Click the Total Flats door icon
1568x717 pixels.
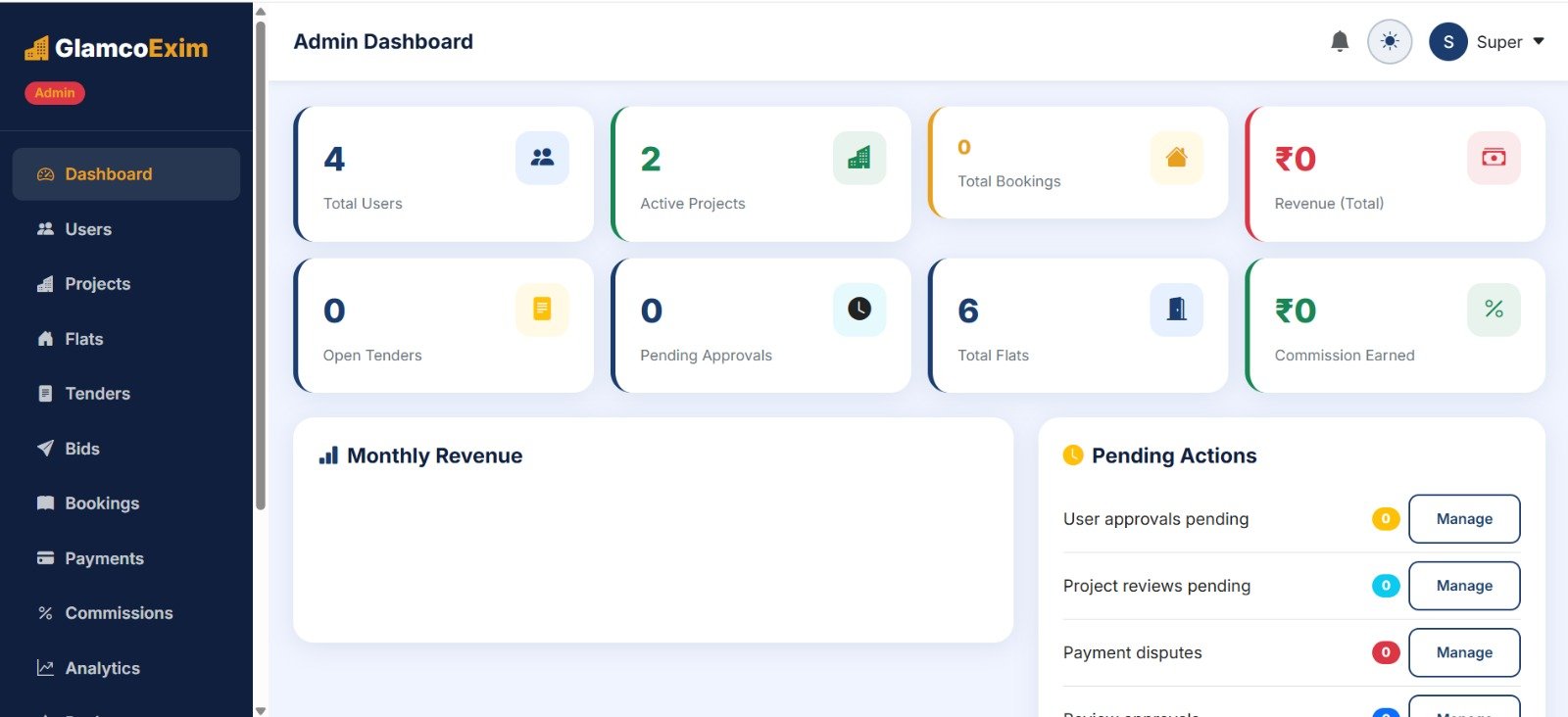1176,310
